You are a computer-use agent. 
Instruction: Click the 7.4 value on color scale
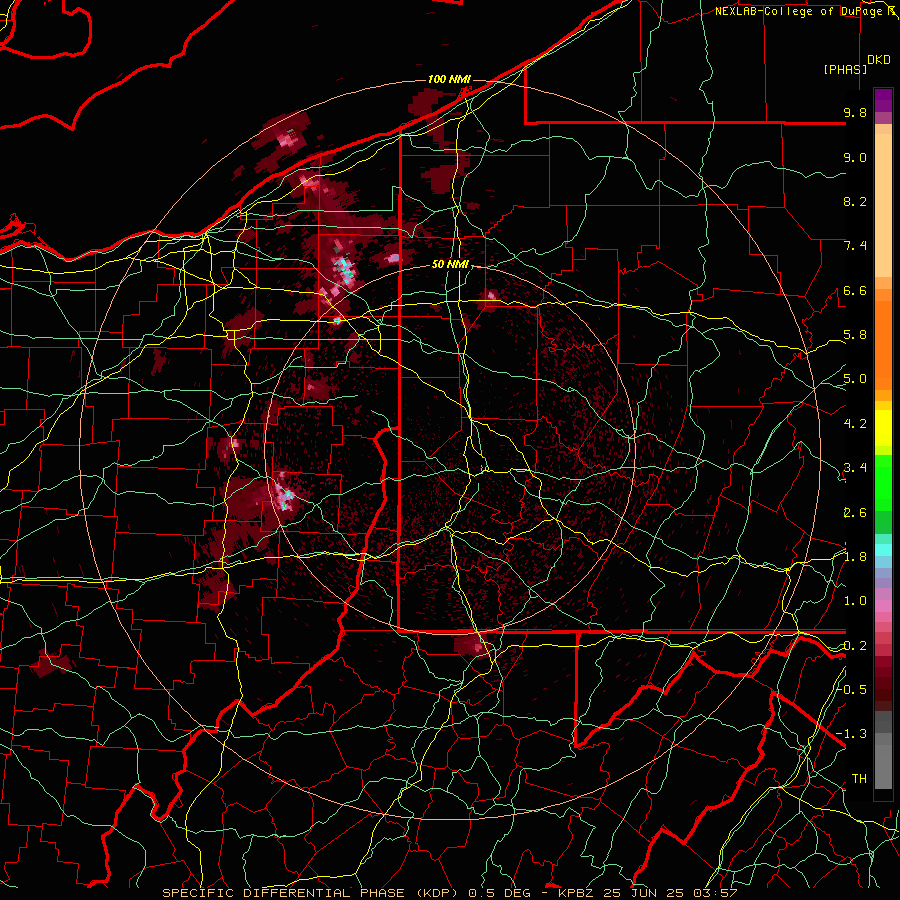[855, 246]
